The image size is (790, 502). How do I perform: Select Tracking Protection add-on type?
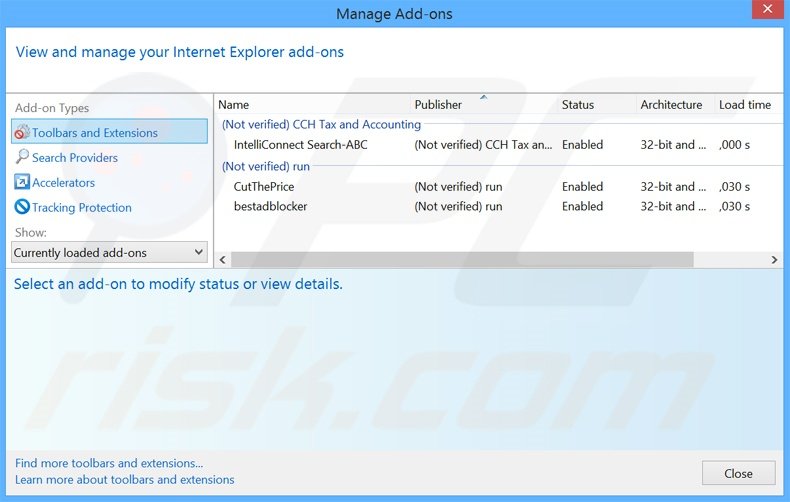[82, 208]
